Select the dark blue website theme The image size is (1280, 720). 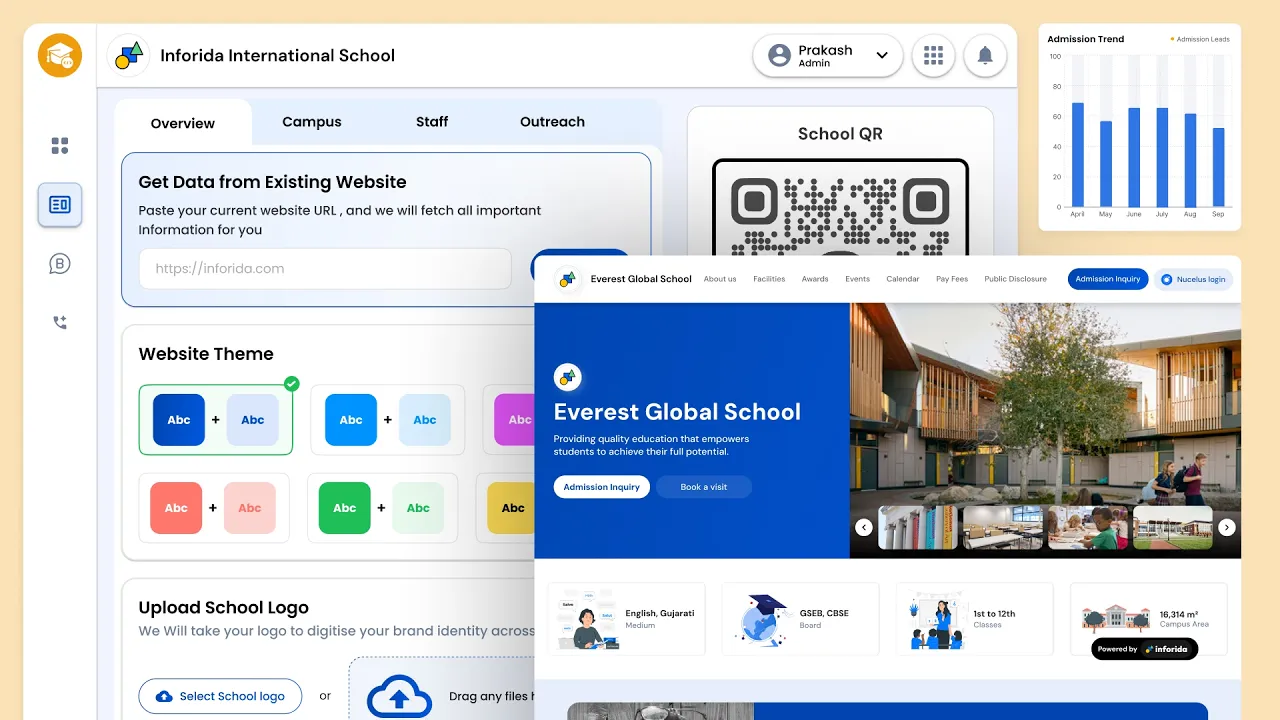coord(216,420)
